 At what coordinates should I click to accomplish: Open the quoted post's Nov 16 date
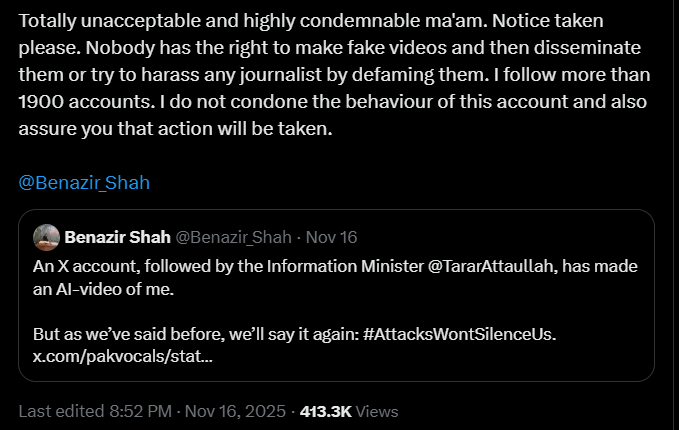point(332,237)
